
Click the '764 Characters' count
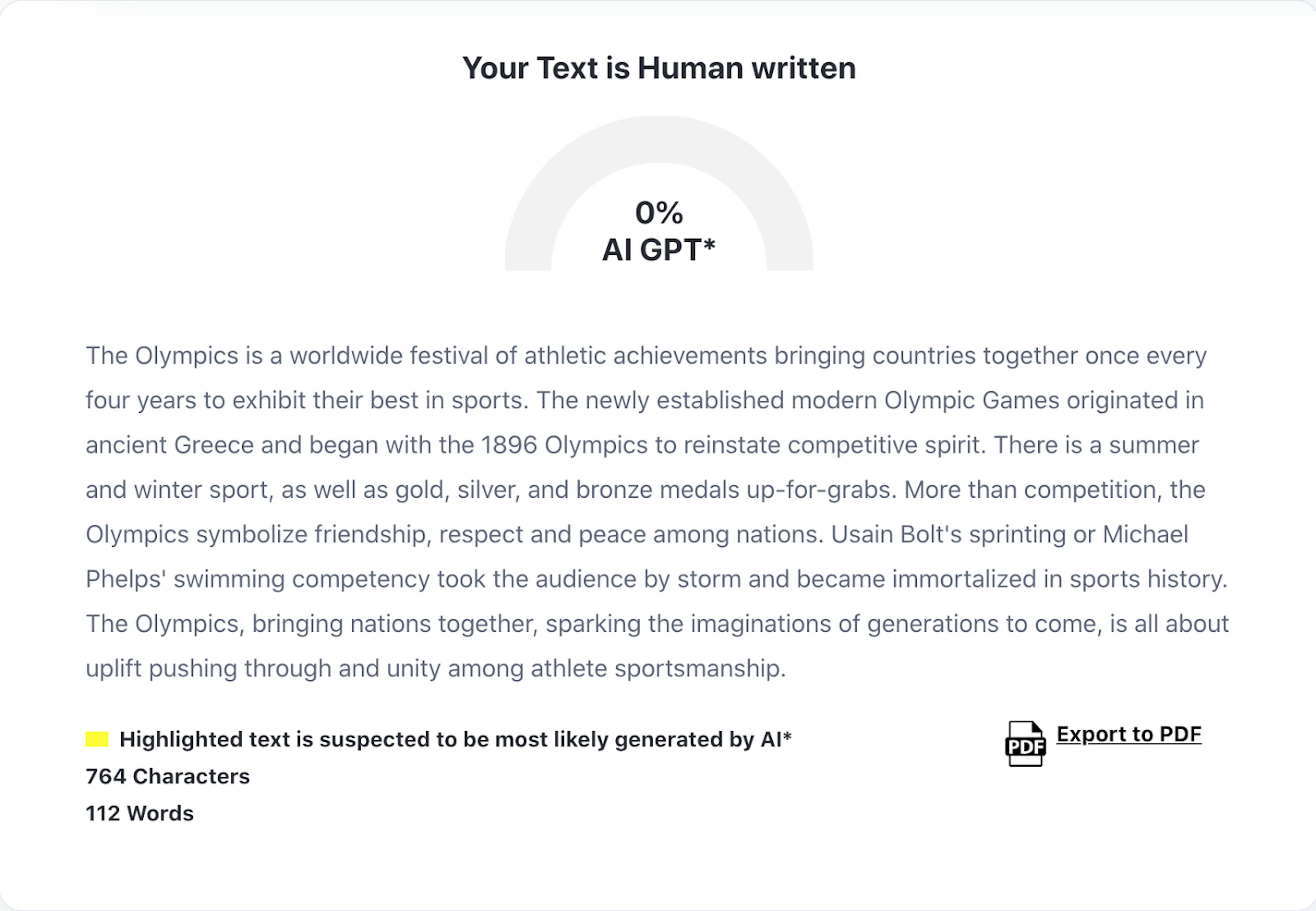click(x=168, y=776)
